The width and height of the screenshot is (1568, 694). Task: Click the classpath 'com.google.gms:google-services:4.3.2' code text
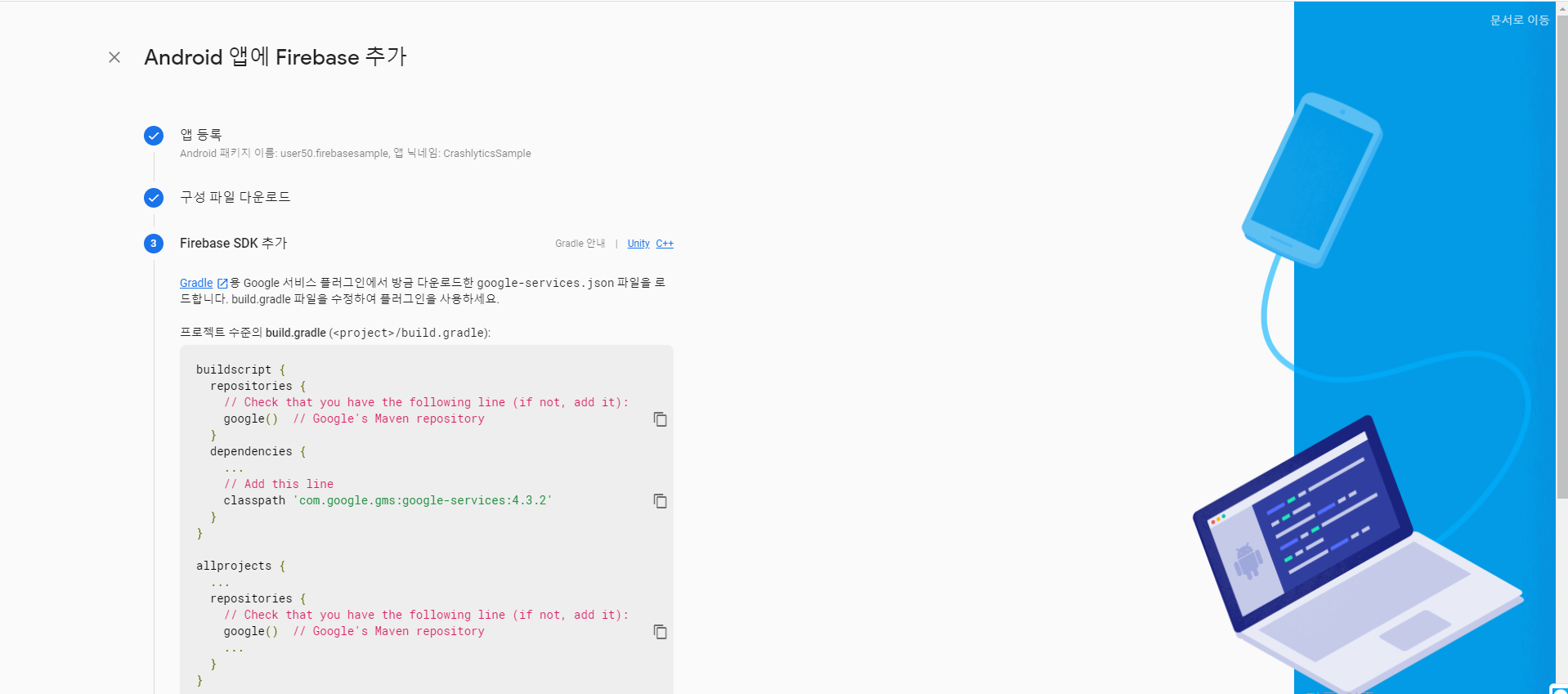[x=388, y=500]
